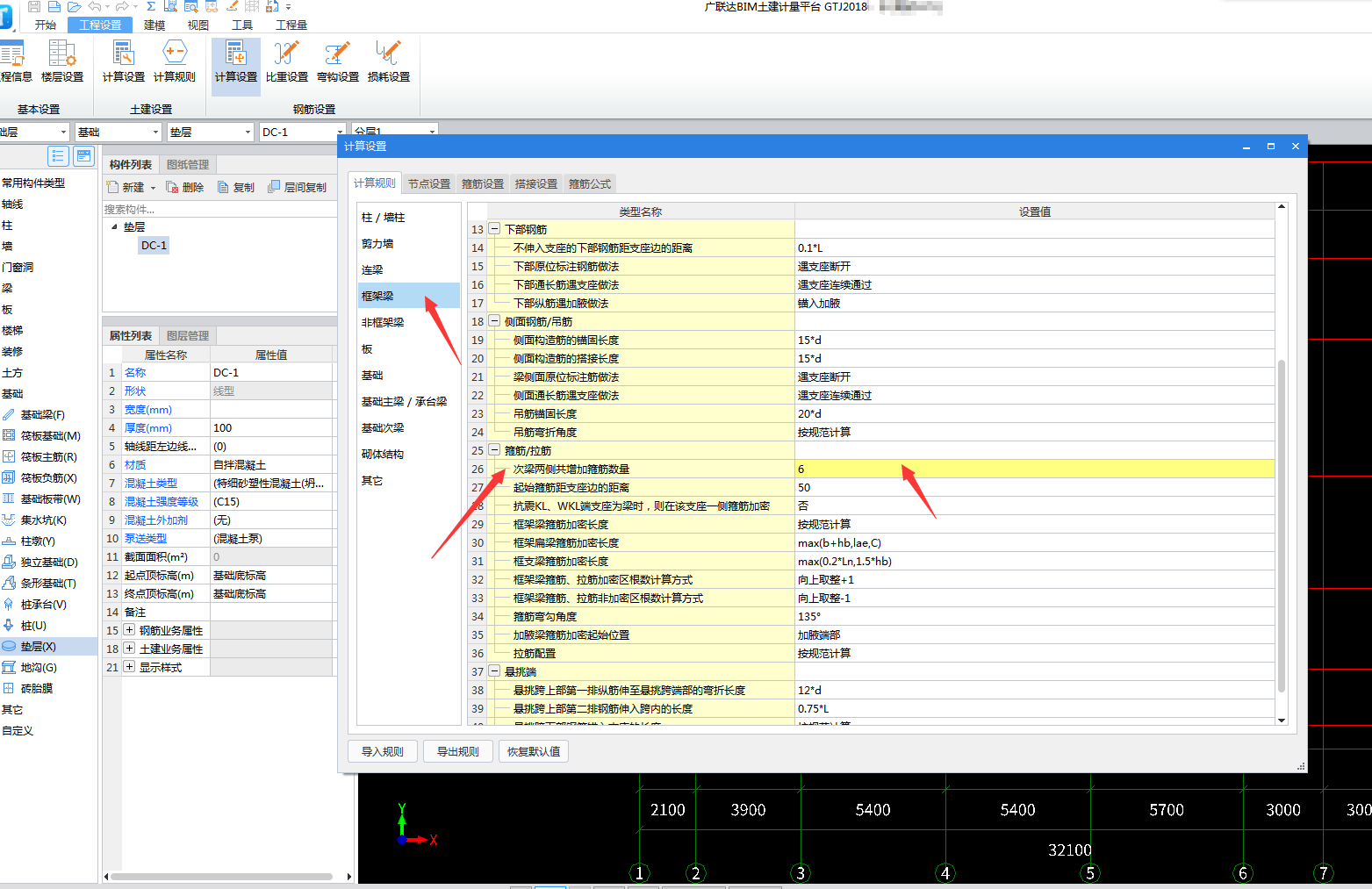Select 地沟(G) item
This screenshot has width=1372, height=889.
[39, 667]
